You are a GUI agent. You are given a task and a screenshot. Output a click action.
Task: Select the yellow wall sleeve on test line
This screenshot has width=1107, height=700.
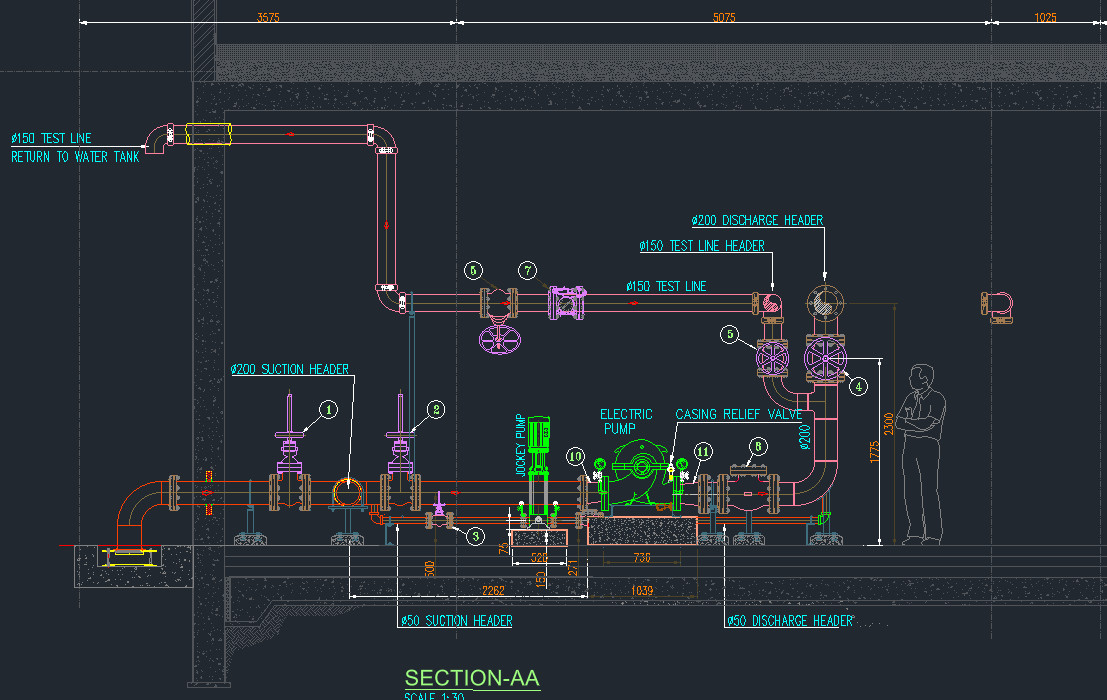208,134
